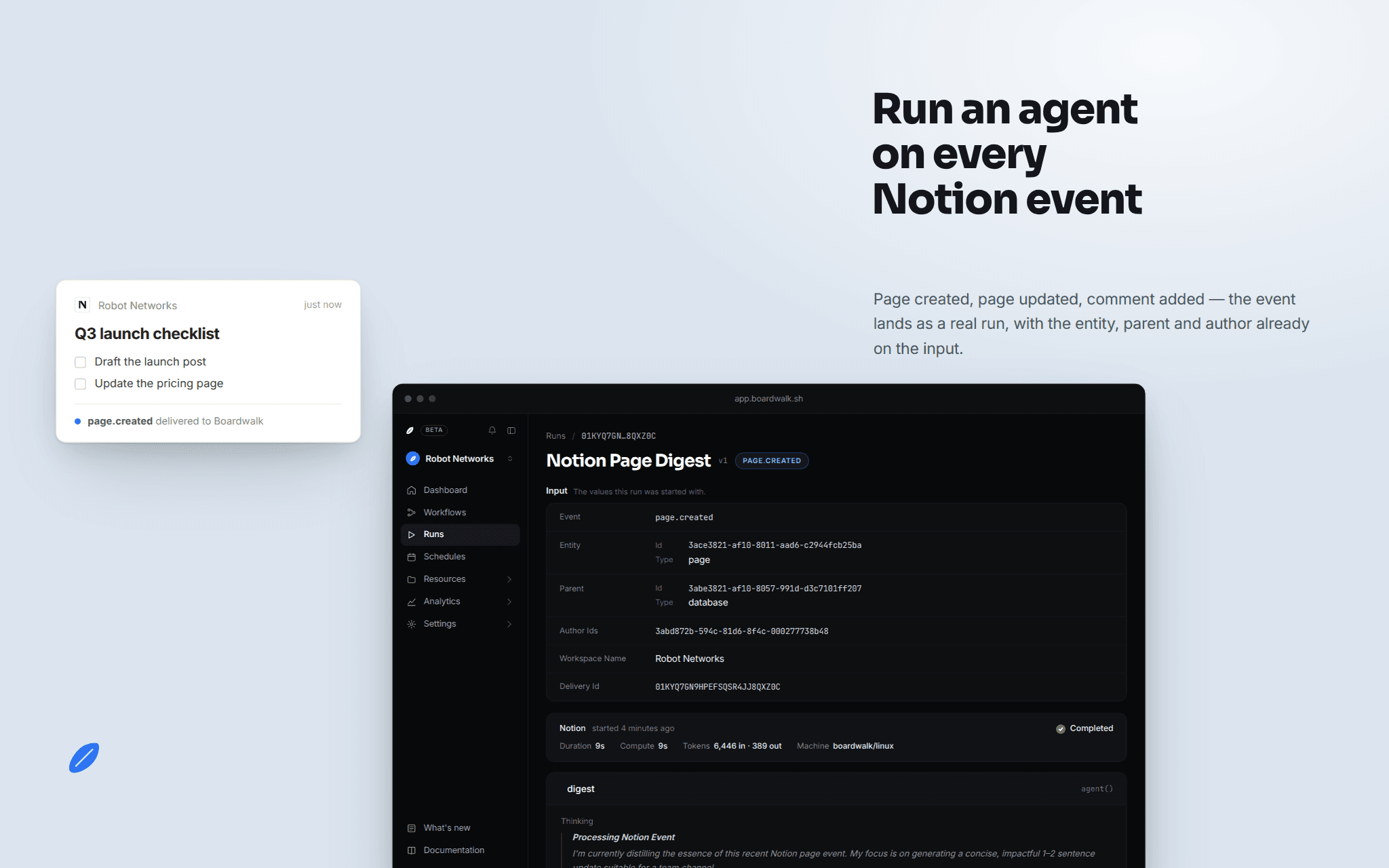The image size is (1389, 868).
Task: Click the Workspace Name value Robot Networks
Action: point(689,659)
